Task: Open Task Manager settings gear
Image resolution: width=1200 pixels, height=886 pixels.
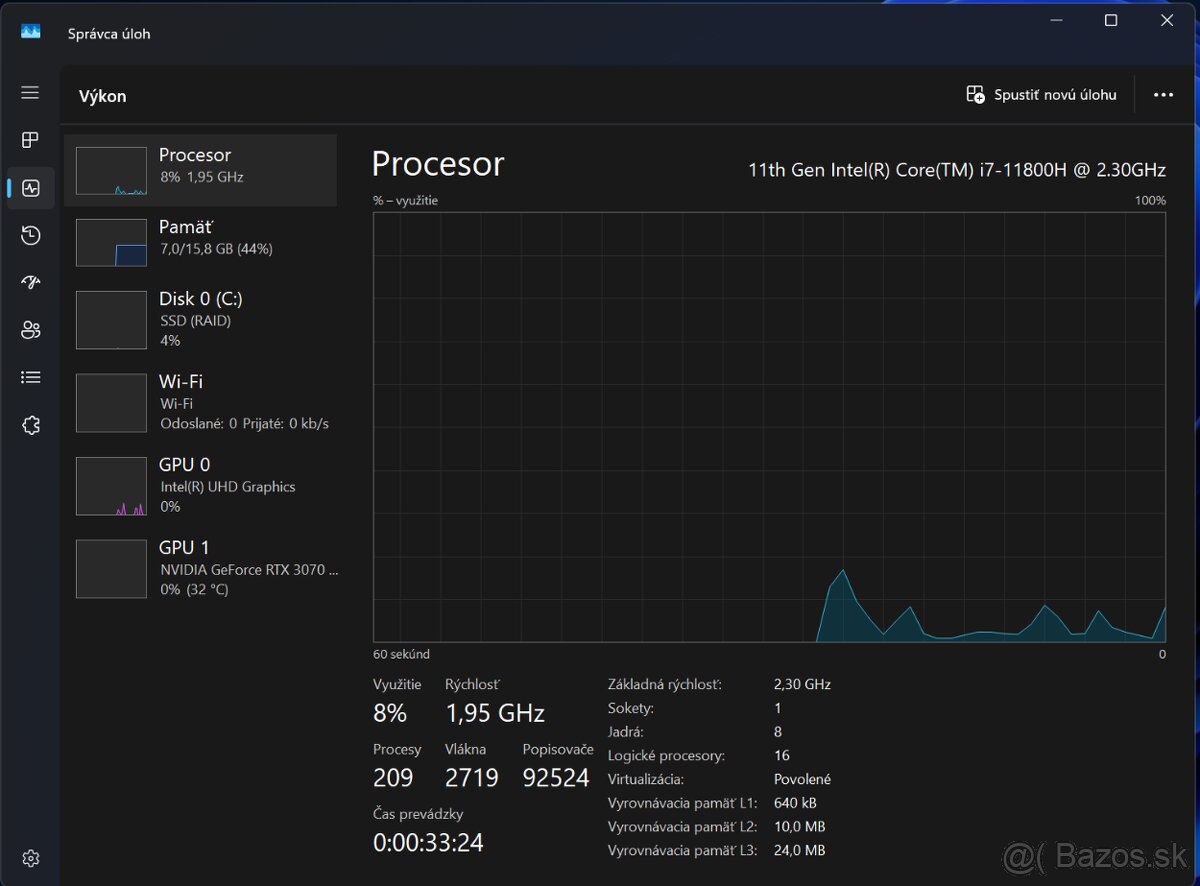Action: (x=30, y=858)
